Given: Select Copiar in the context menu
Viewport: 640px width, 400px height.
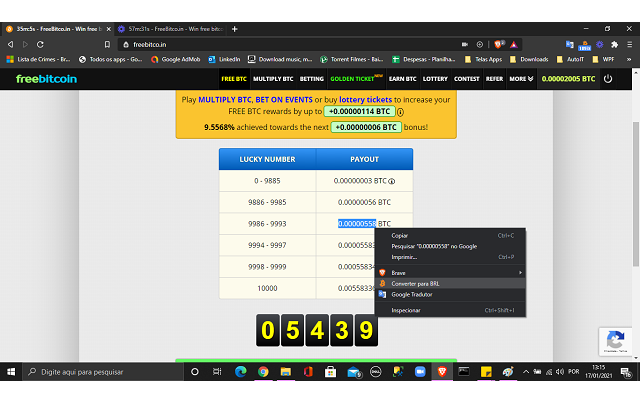Looking at the screenshot, I should tap(450, 236).
